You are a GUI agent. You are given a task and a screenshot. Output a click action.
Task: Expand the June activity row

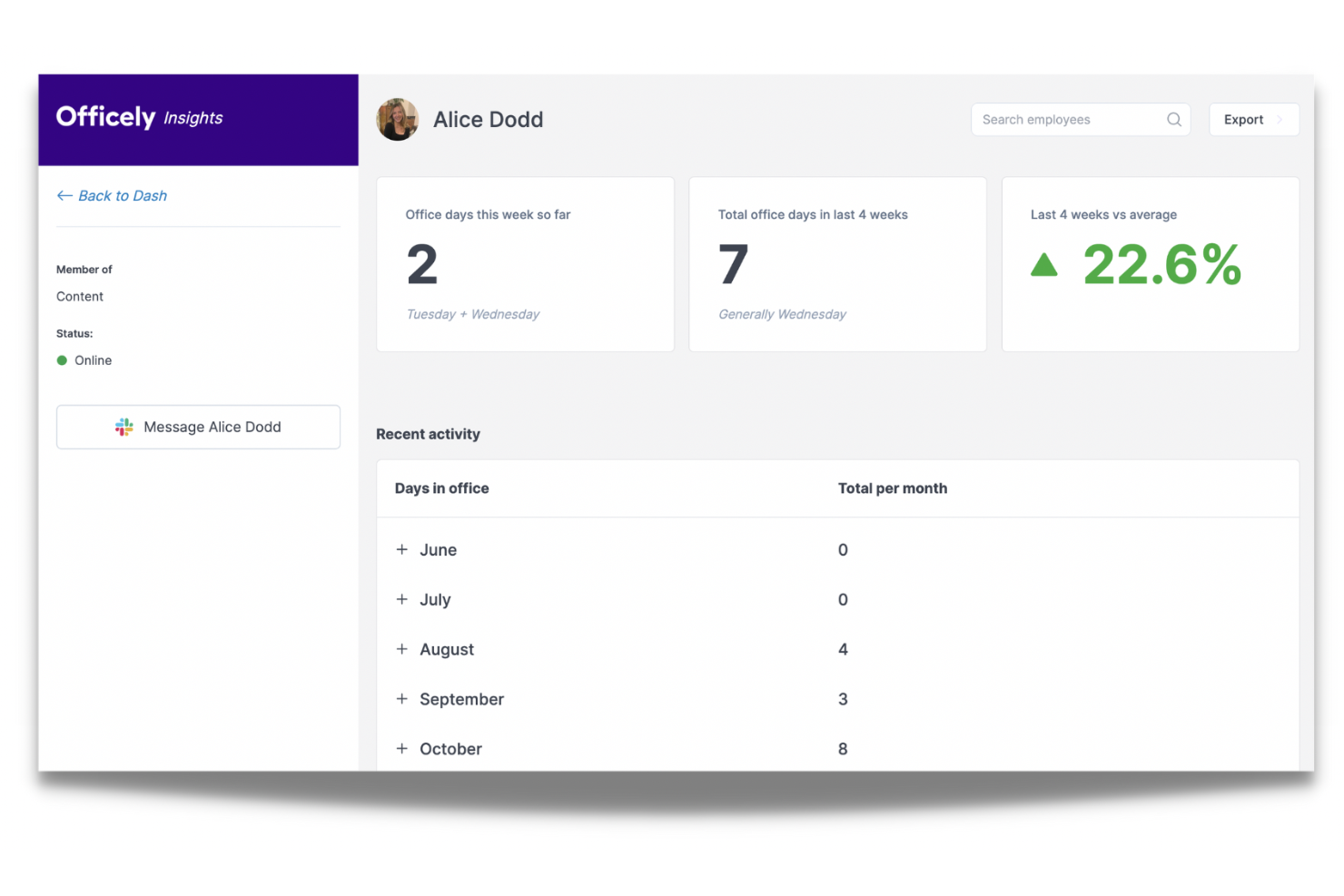pyautogui.click(x=402, y=549)
